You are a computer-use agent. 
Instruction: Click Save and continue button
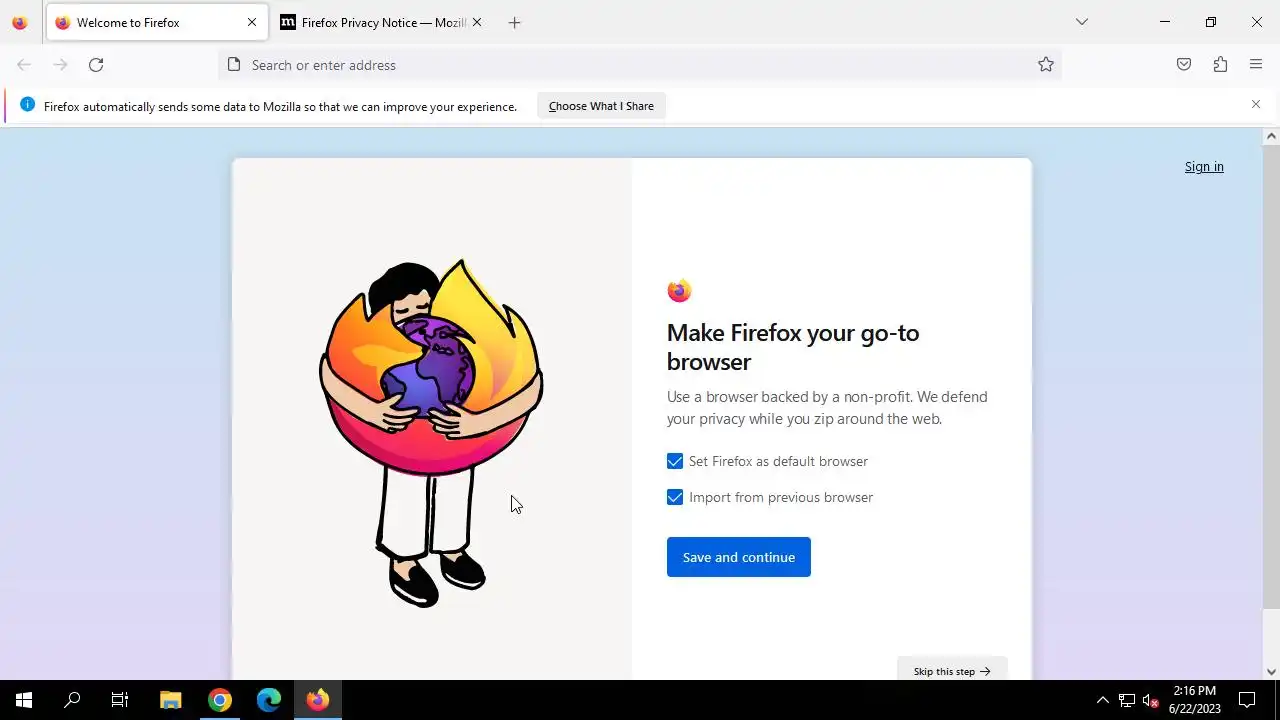[739, 557]
